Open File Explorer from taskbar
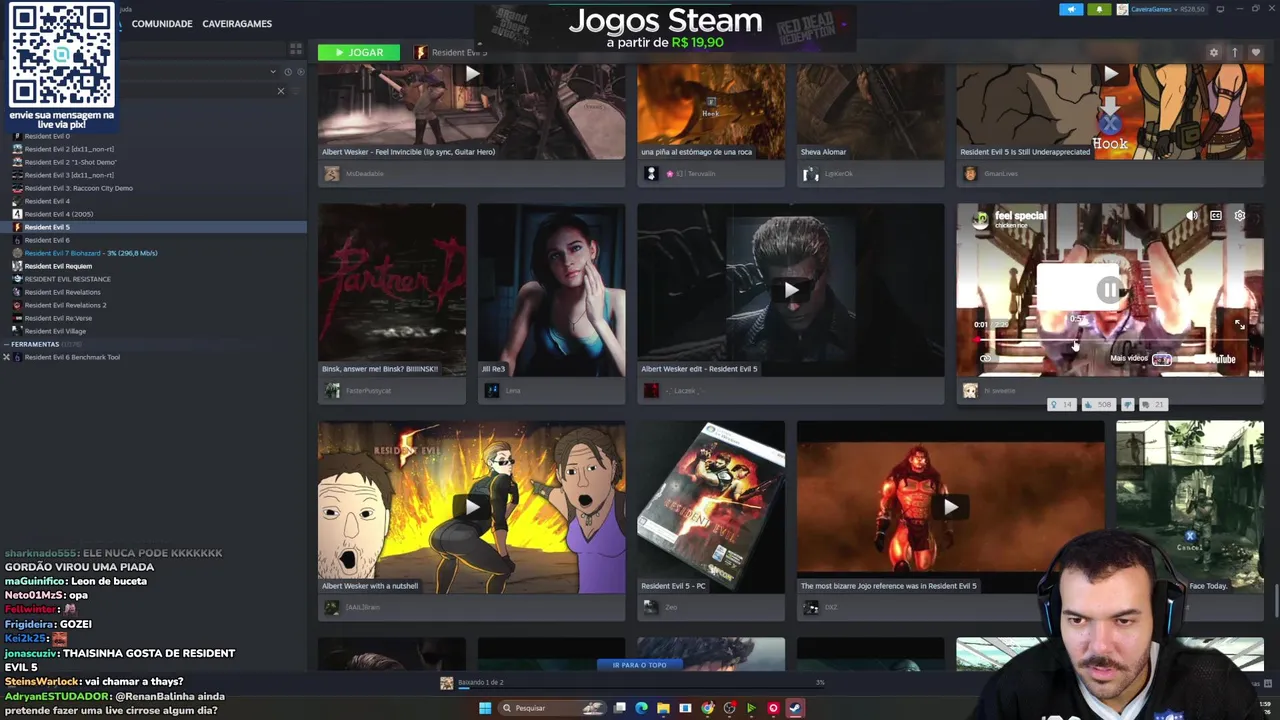This screenshot has height=720, width=1280. [x=663, y=708]
